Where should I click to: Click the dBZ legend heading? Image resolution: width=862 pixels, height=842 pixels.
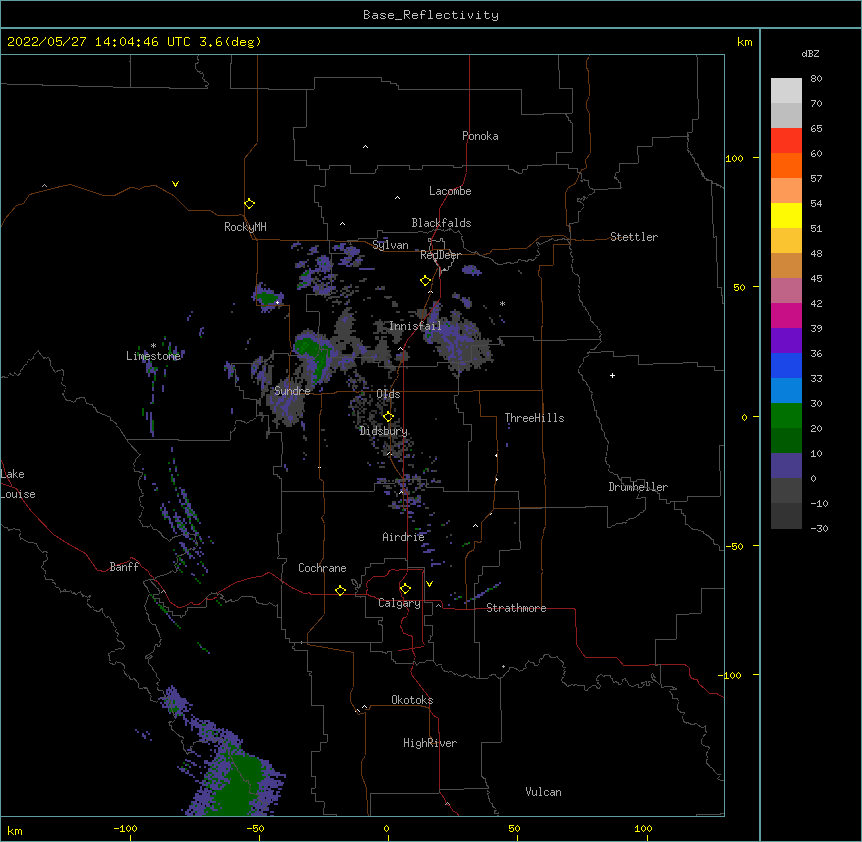[810, 53]
